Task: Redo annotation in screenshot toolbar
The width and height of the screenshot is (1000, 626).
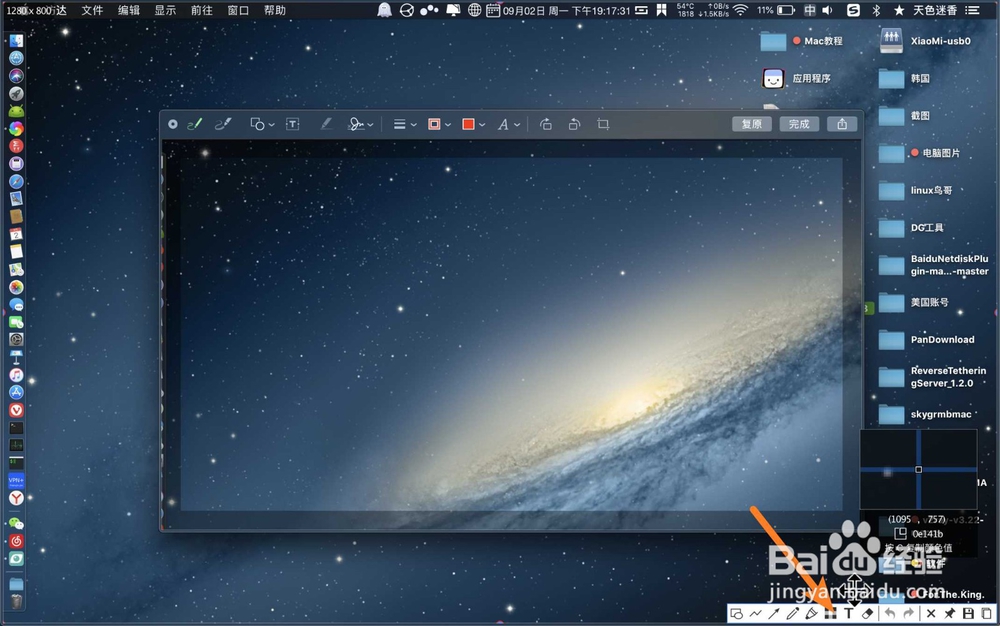Action: [909, 614]
